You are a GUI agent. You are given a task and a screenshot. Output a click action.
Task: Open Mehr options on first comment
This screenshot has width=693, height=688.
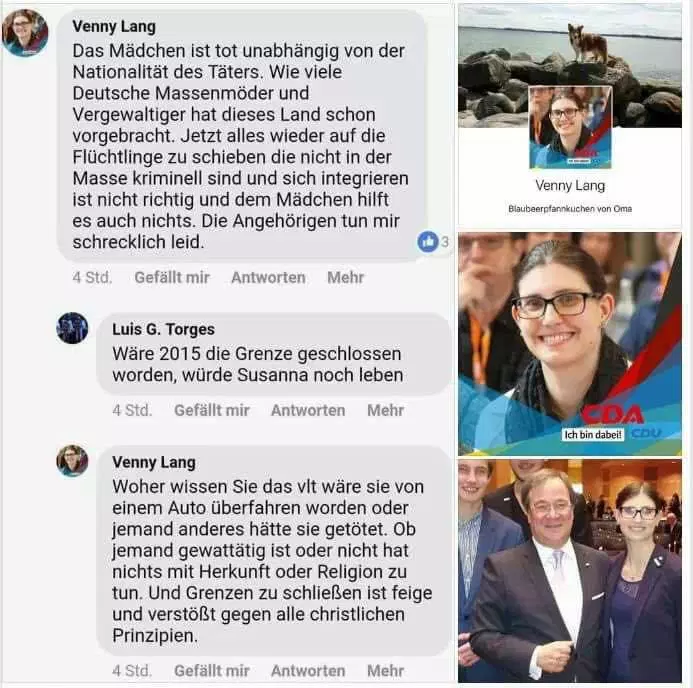click(x=346, y=277)
